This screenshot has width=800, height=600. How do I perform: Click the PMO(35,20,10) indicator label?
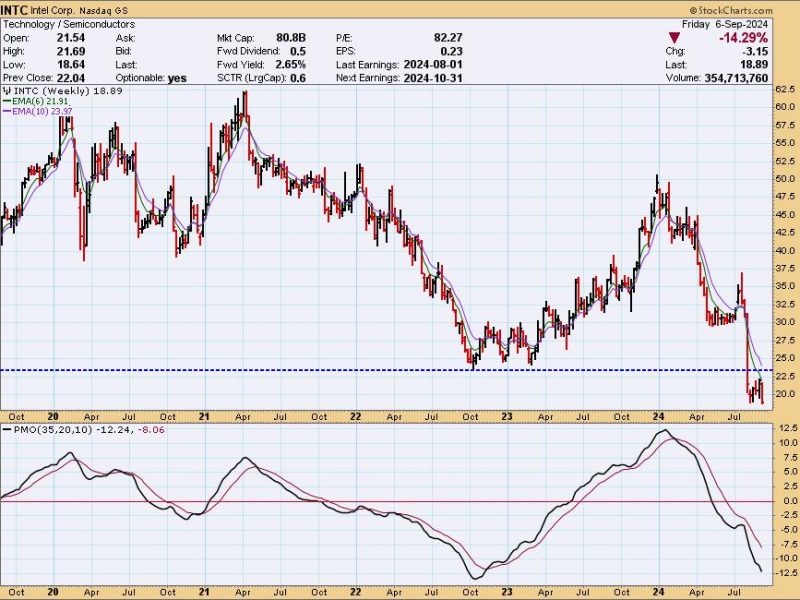53,430
